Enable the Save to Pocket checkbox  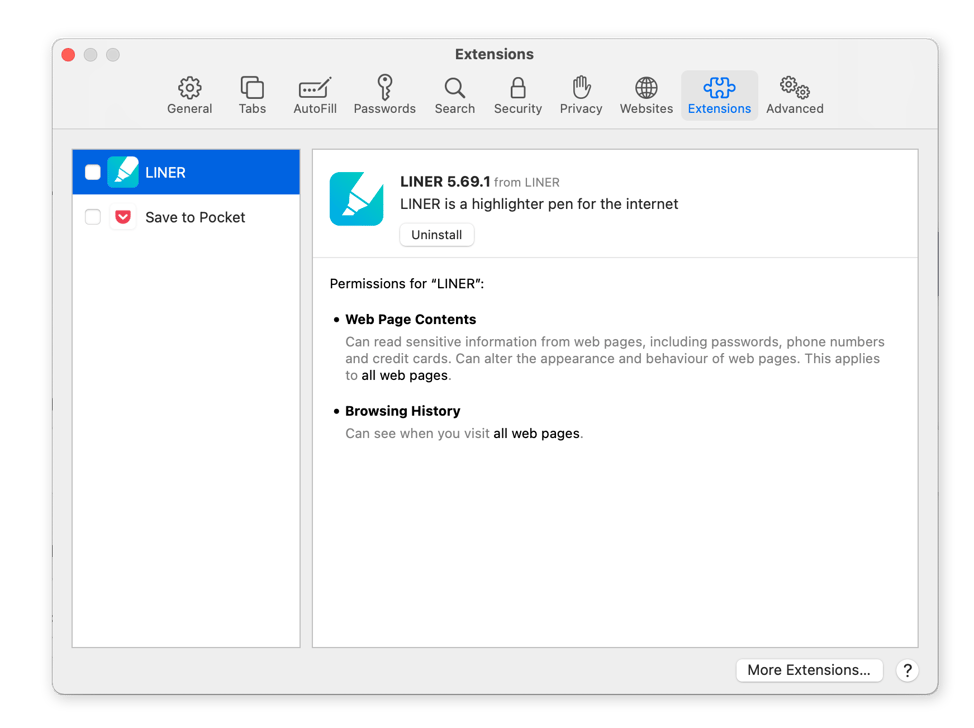(93, 217)
